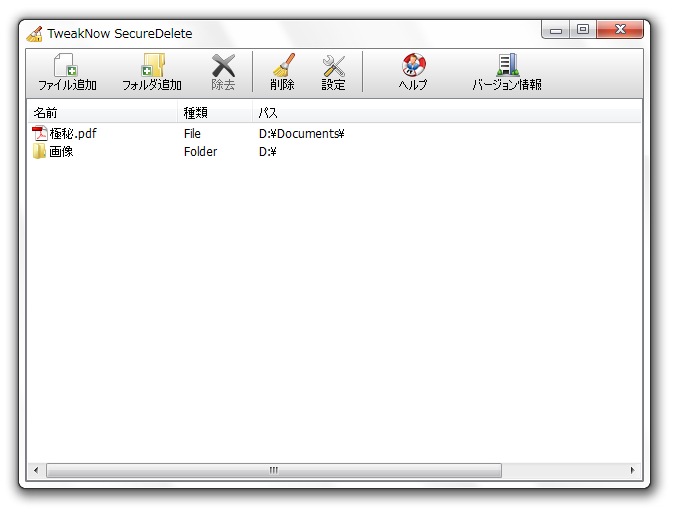Click the horizontal scrollbar left arrow
Screen dimensions: 673x511
coord(36,470)
